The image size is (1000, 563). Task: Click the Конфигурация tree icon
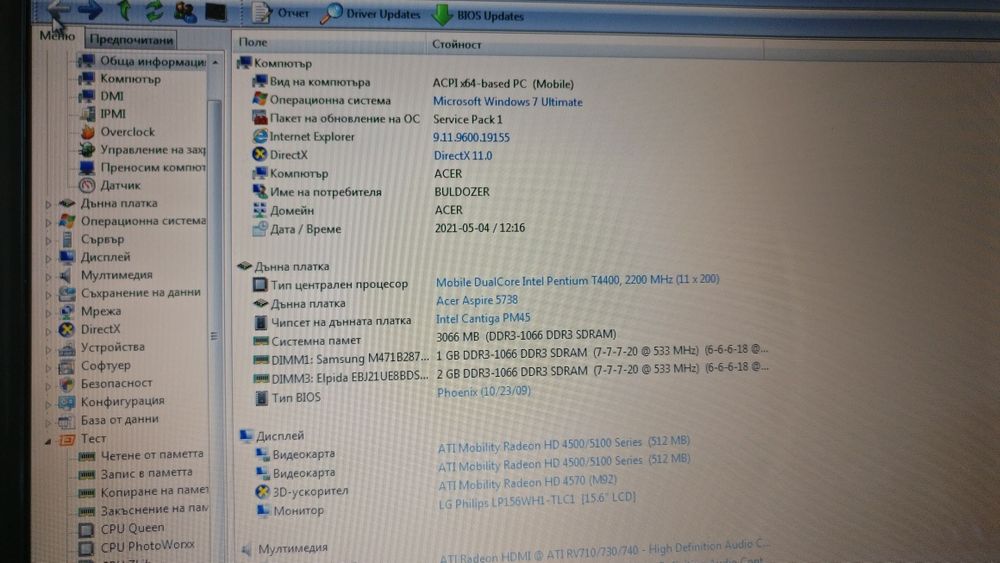[66, 402]
